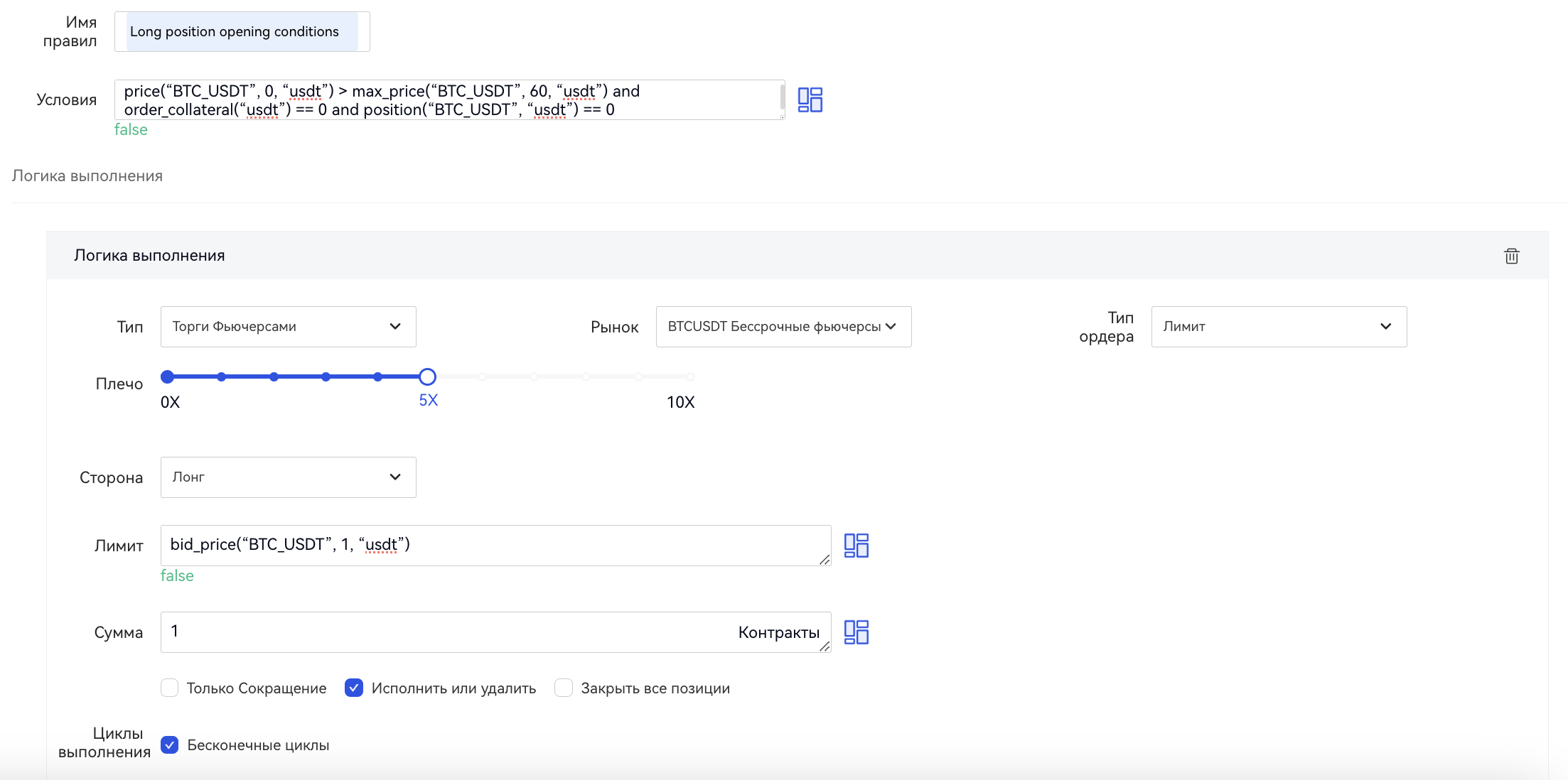The height and width of the screenshot is (780, 1568).
Task: Enable Только Сокращение checkbox
Action: 169,688
